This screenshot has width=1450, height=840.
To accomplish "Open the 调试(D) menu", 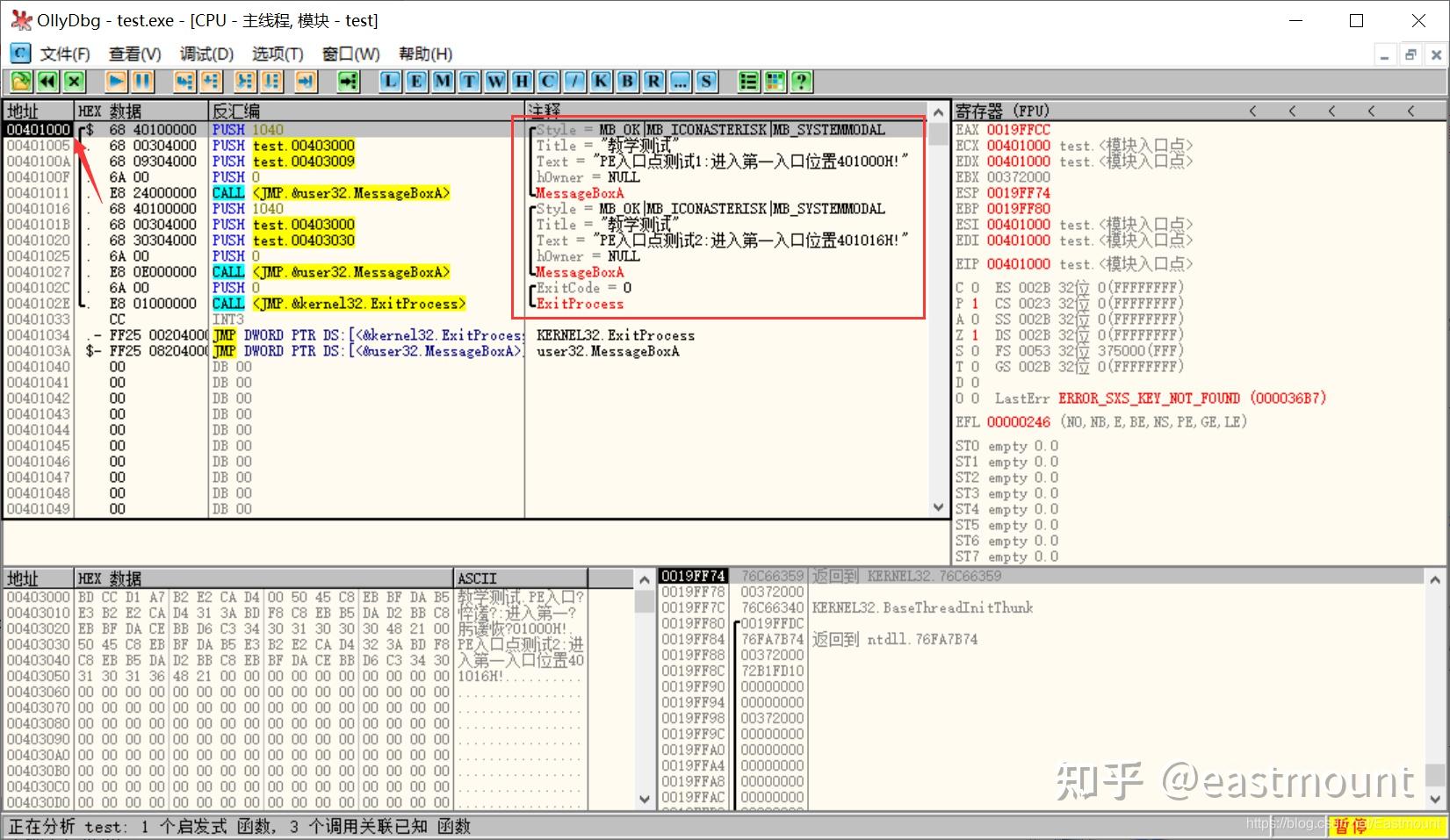I will coord(206,54).
